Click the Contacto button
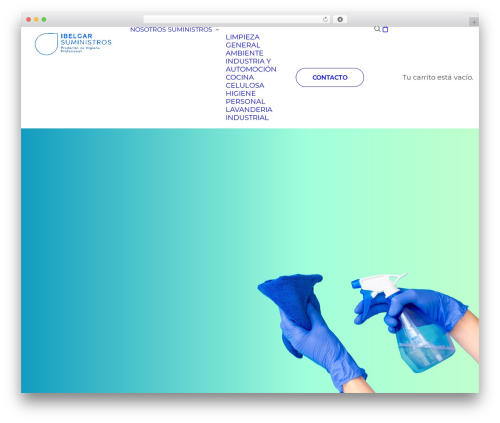The width and height of the screenshot is (500, 423). tap(330, 77)
